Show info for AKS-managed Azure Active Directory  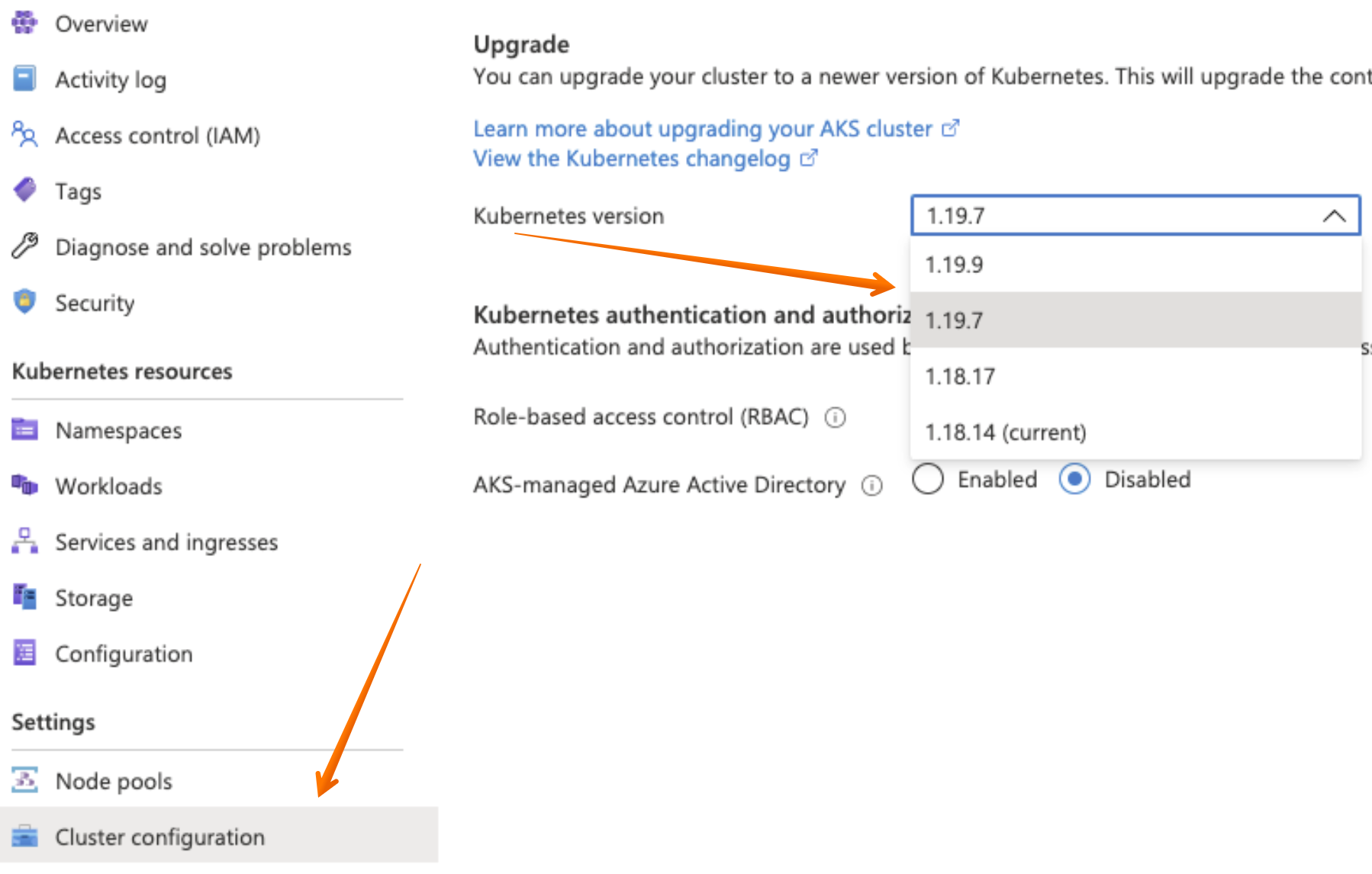tap(872, 486)
